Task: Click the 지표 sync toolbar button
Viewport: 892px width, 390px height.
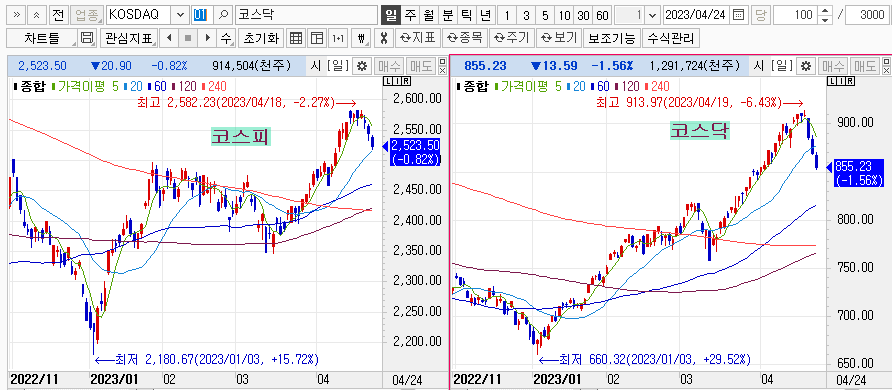Action: pos(418,39)
